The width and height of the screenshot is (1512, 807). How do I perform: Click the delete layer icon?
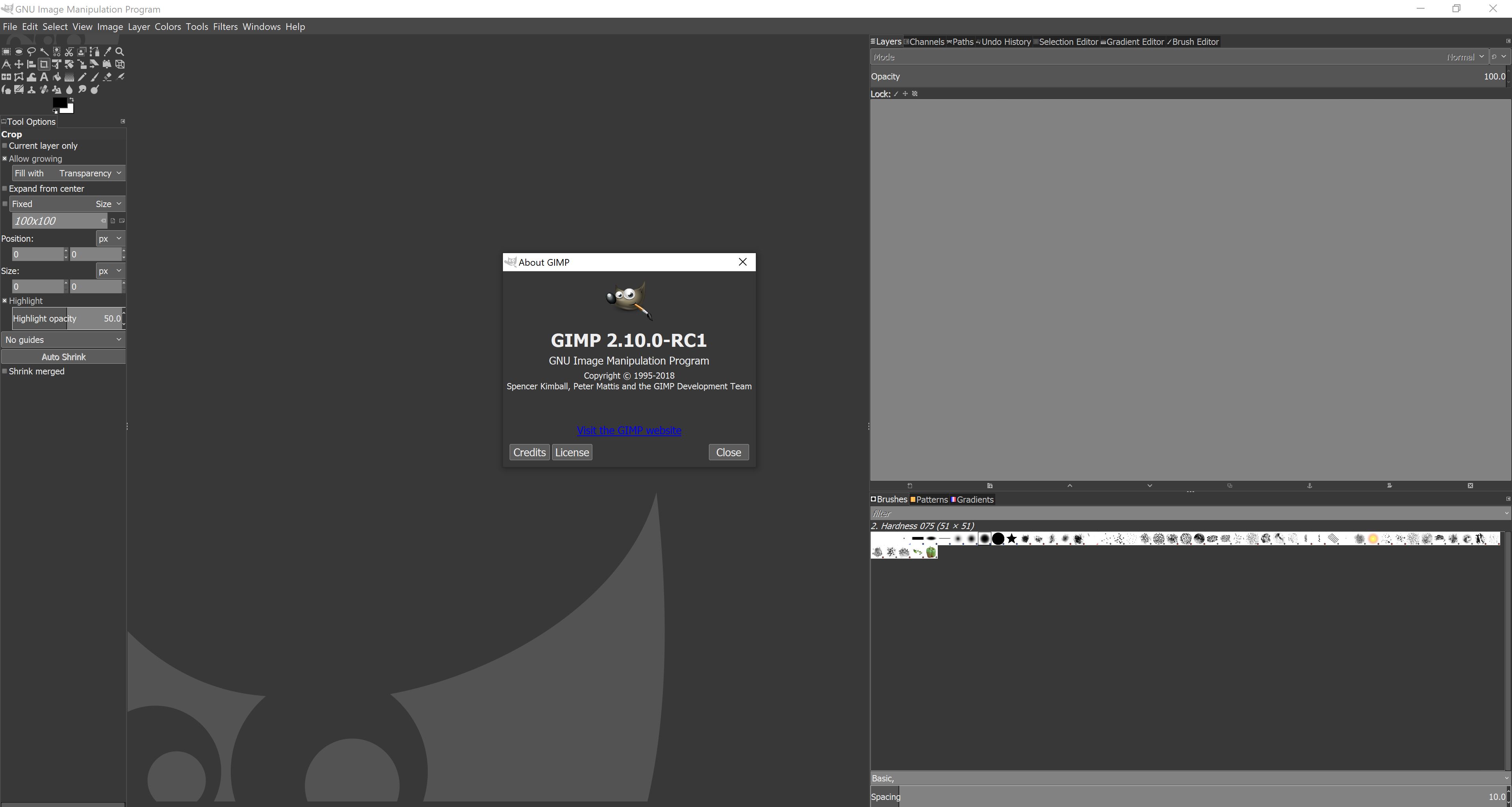(x=1470, y=486)
